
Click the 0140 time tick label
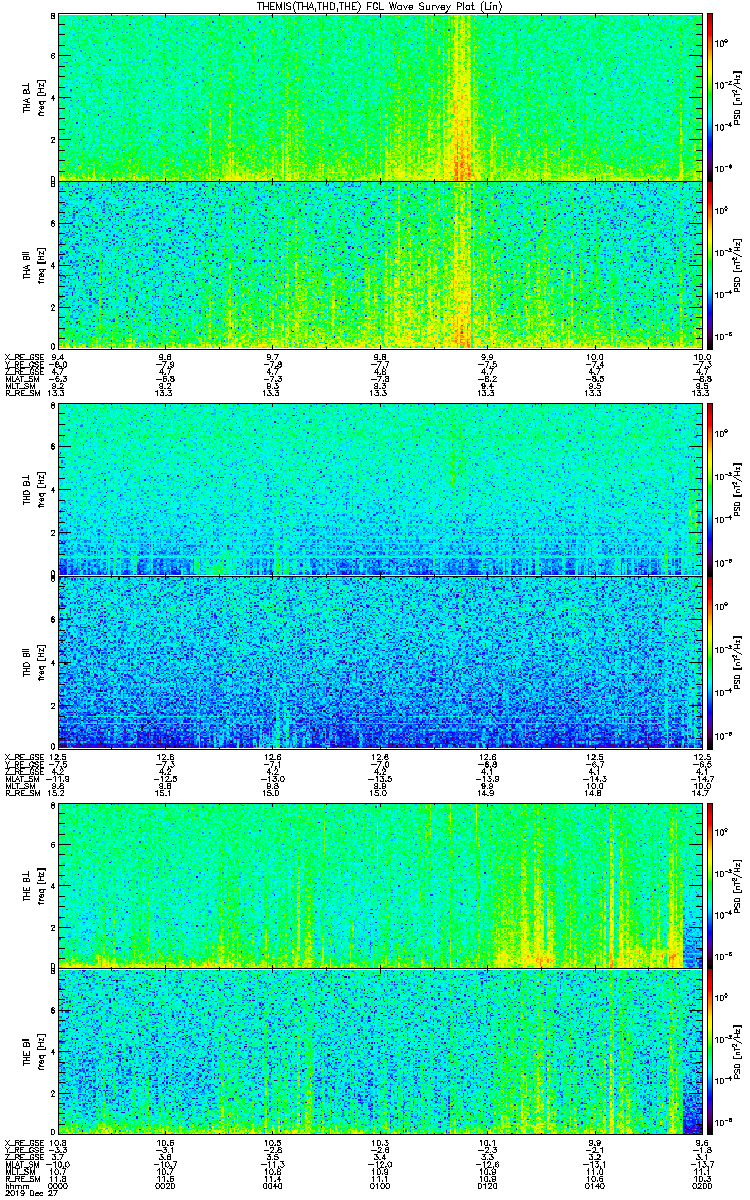[594, 1186]
